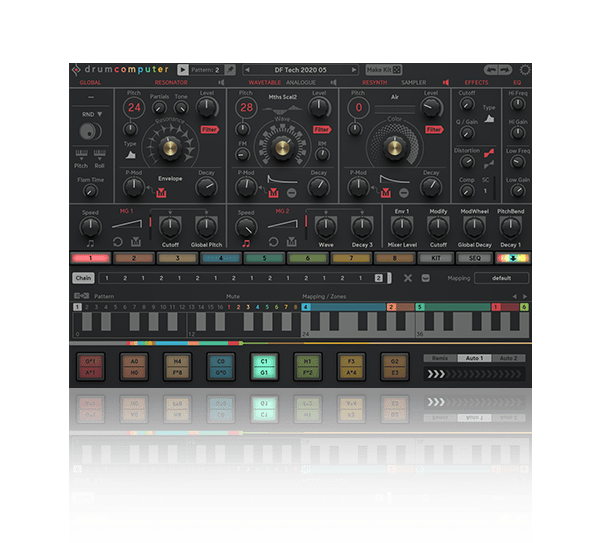Click the MG 2 envelope trigger icon

click(292, 242)
